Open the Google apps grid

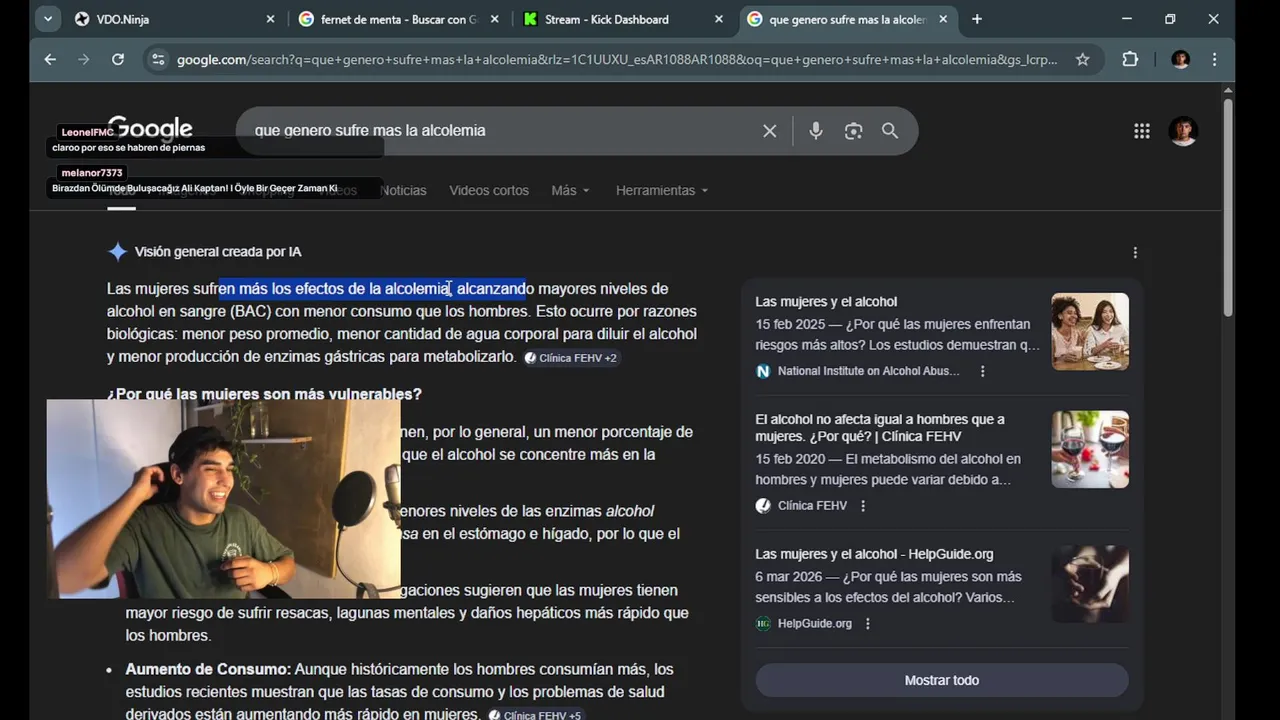pos(1141,131)
